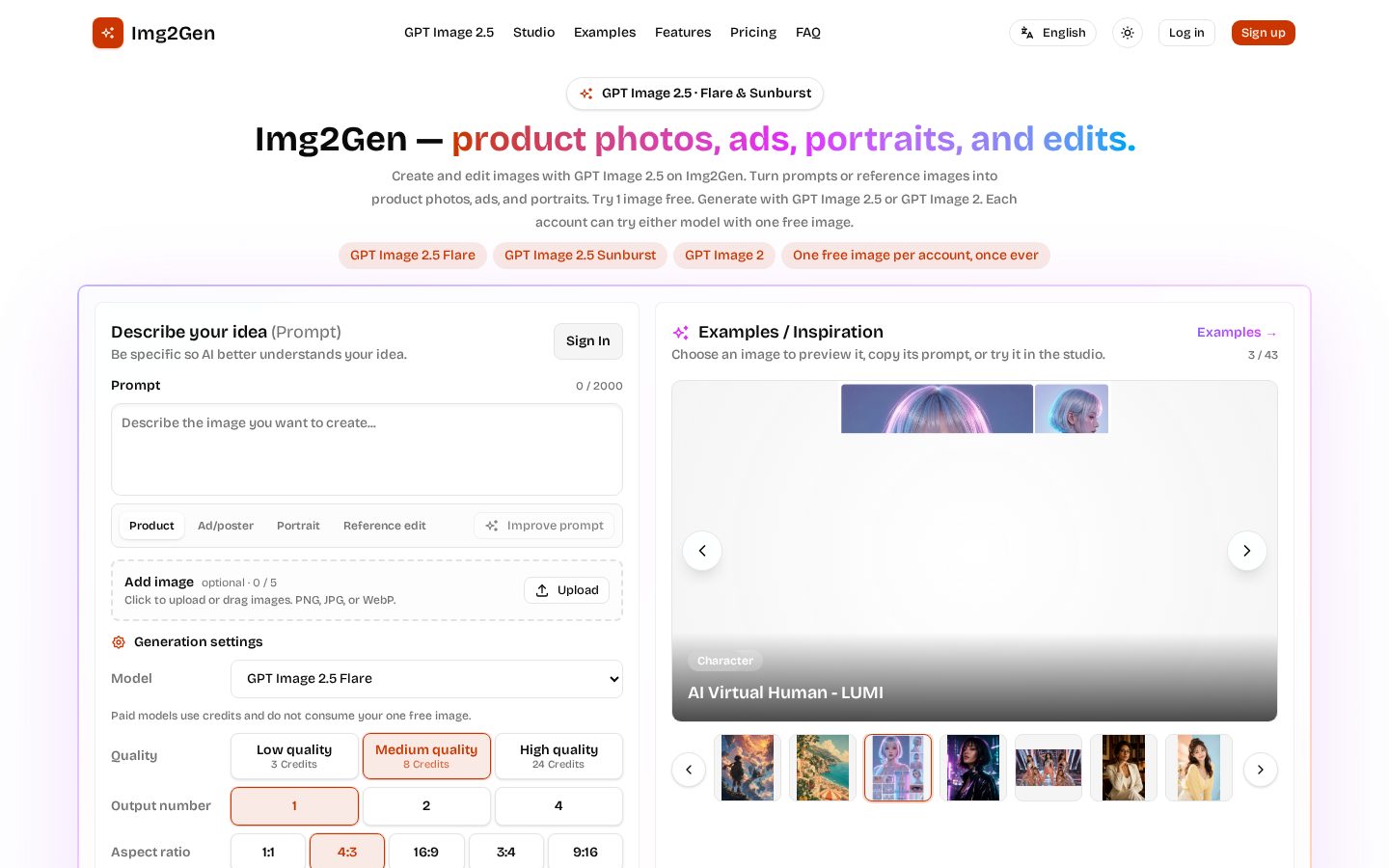Open GPT Image 2.5 in the top navigation
1389x868 pixels.
point(449,33)
